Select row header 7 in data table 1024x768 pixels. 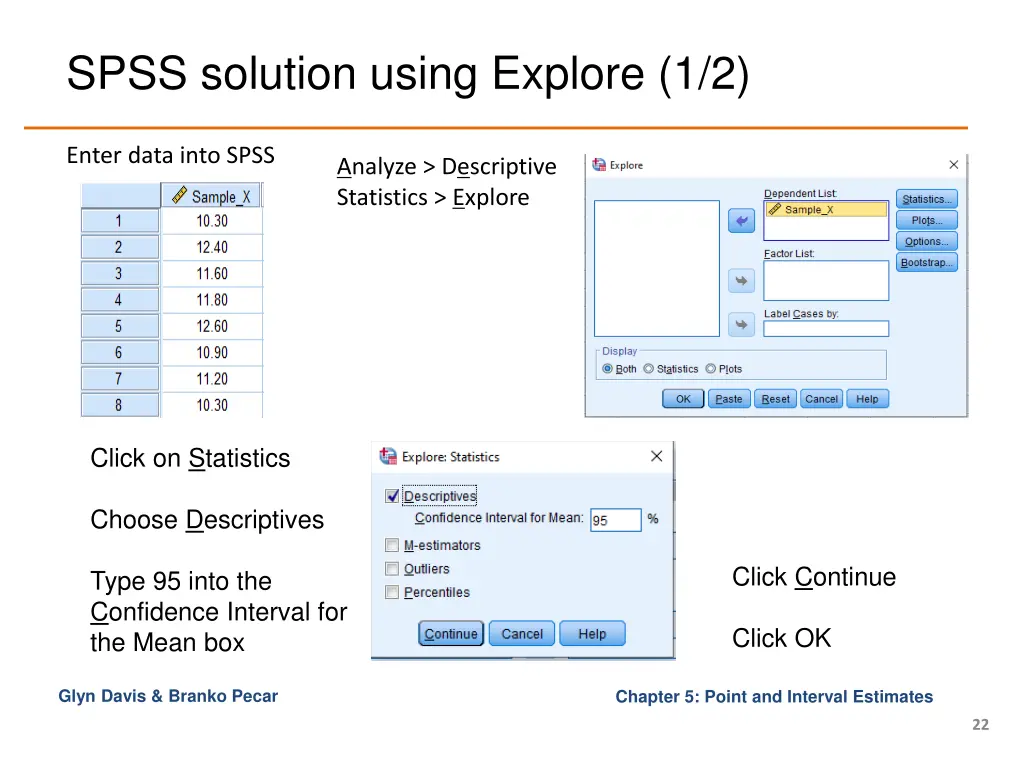[120, 379]
